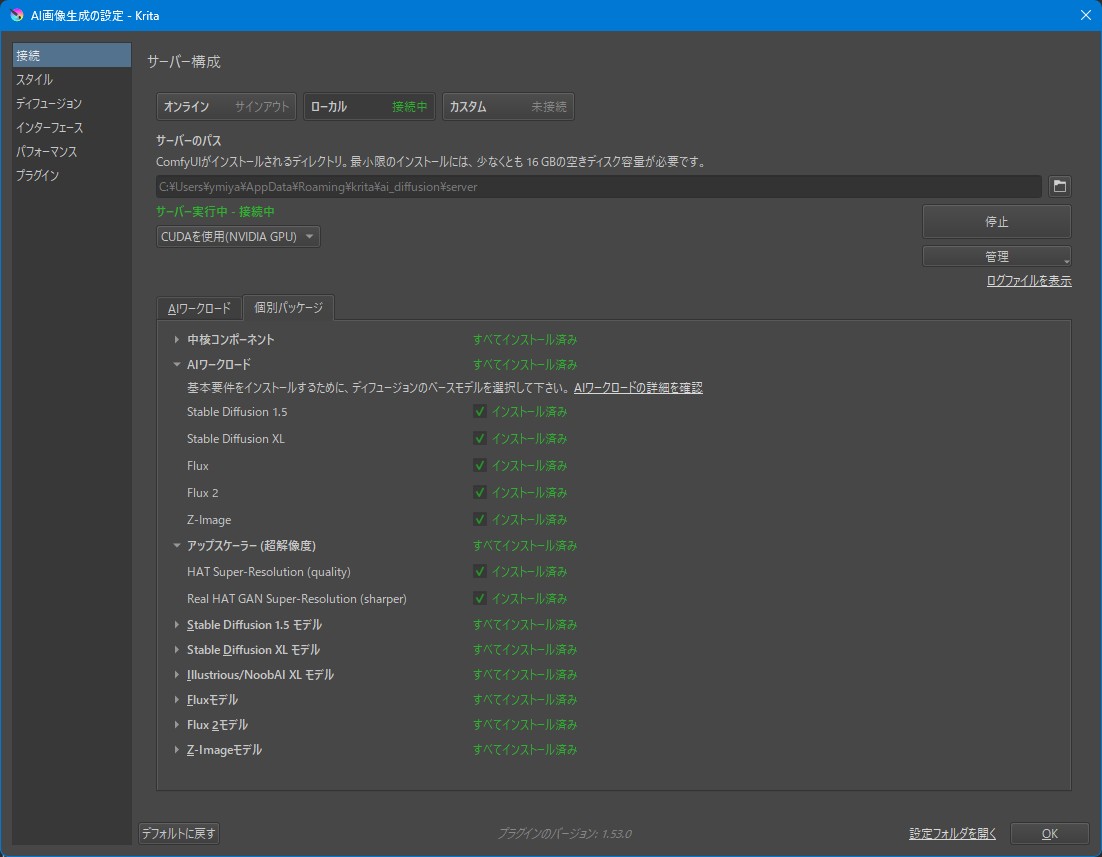The height and width of the screenshot is (857, 1102).
Task: Expand the Fluxモデル section
Action: click(x=176, y=700)
